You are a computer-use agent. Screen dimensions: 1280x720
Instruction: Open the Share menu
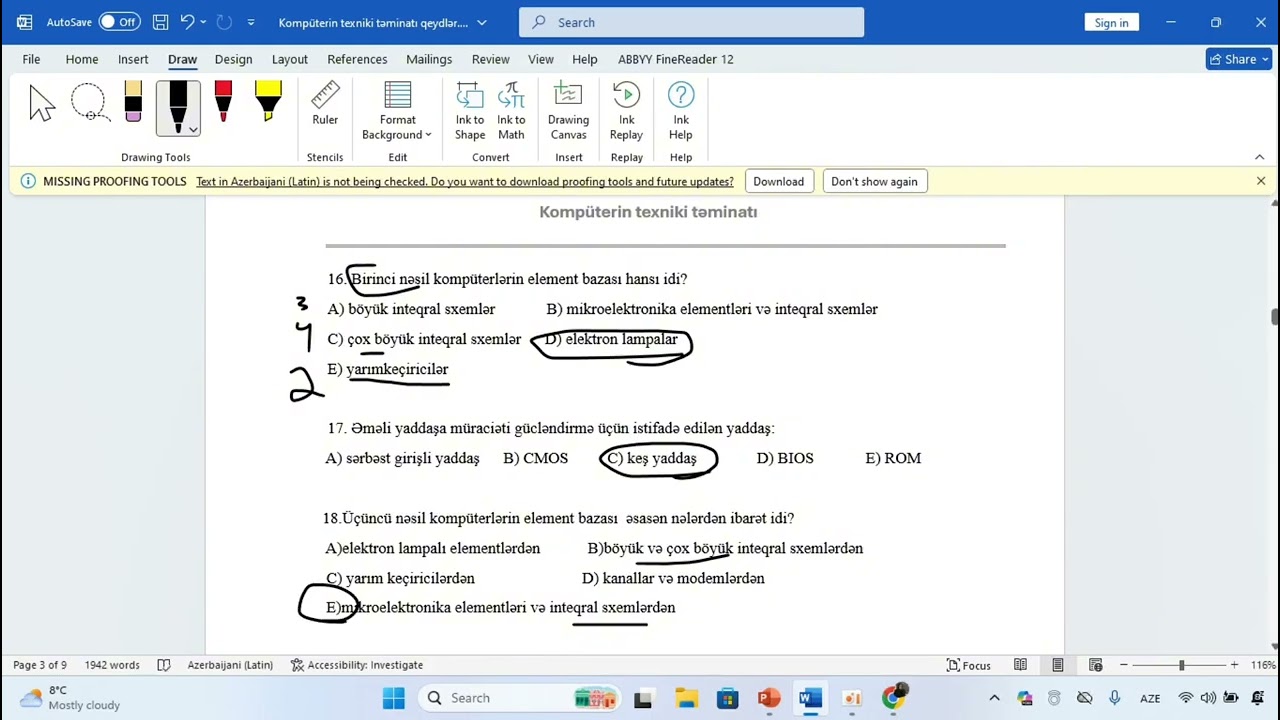pyautogui.click(x=1238, y=59)
